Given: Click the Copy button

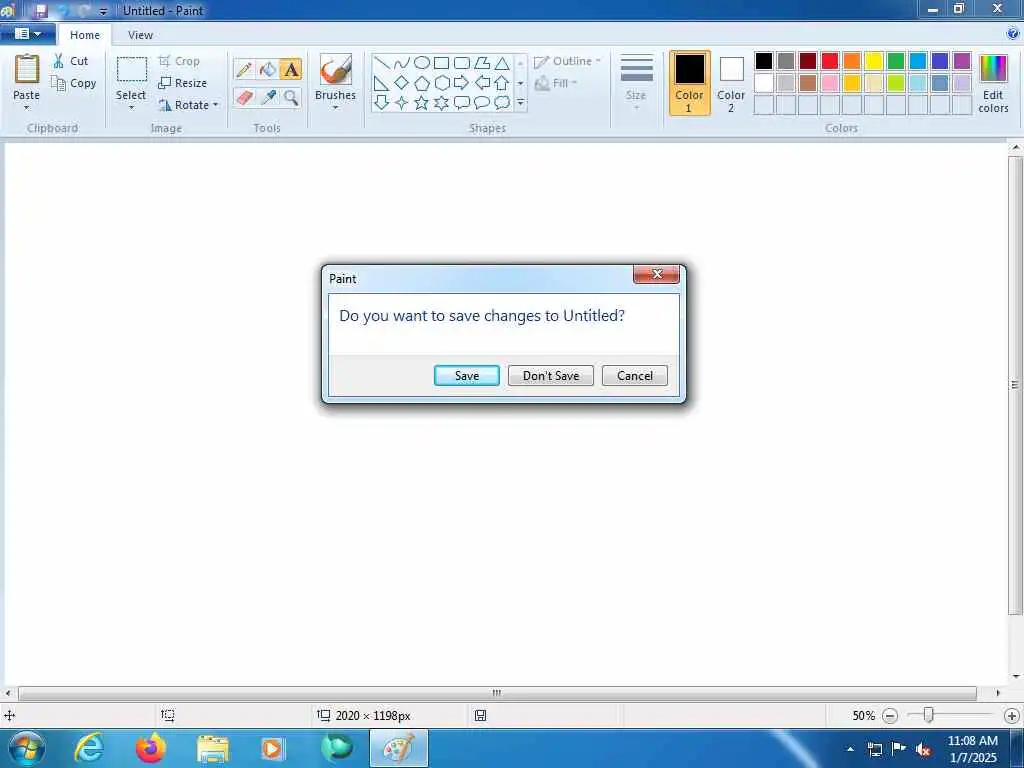Looking at the screenshot, I should tap(73, 83).
